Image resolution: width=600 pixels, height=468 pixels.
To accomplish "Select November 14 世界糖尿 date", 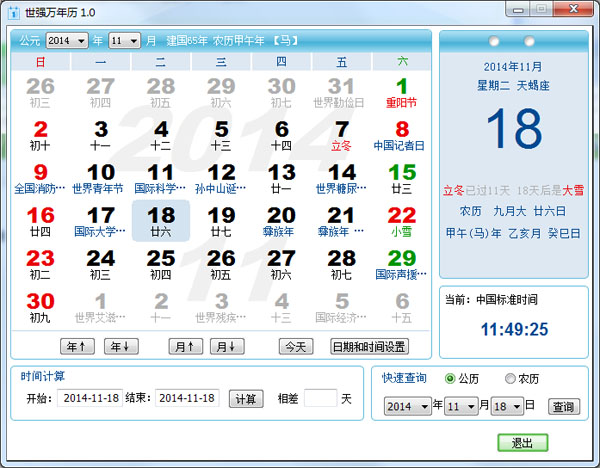I will (341, 178).
